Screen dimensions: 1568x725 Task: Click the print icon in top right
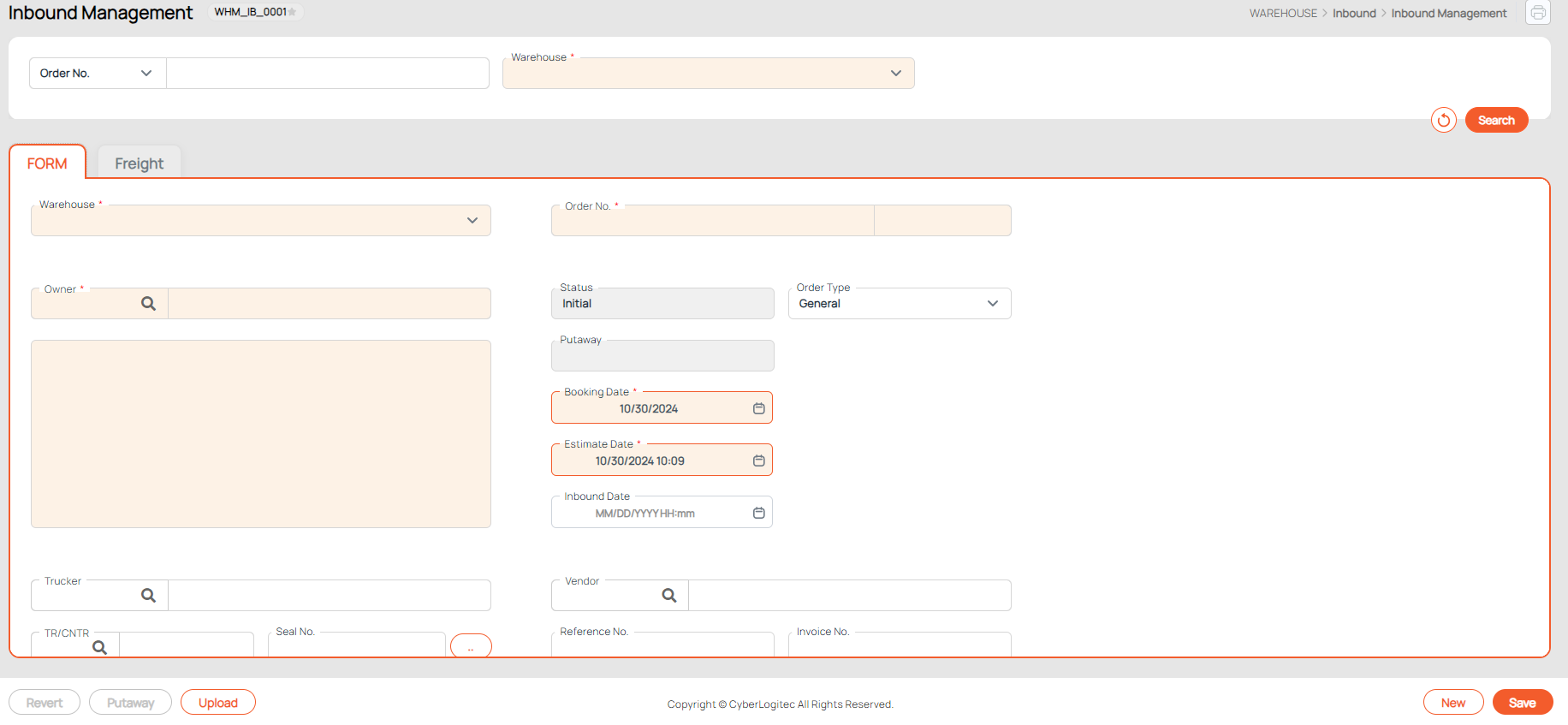(x=1537, y=13)
